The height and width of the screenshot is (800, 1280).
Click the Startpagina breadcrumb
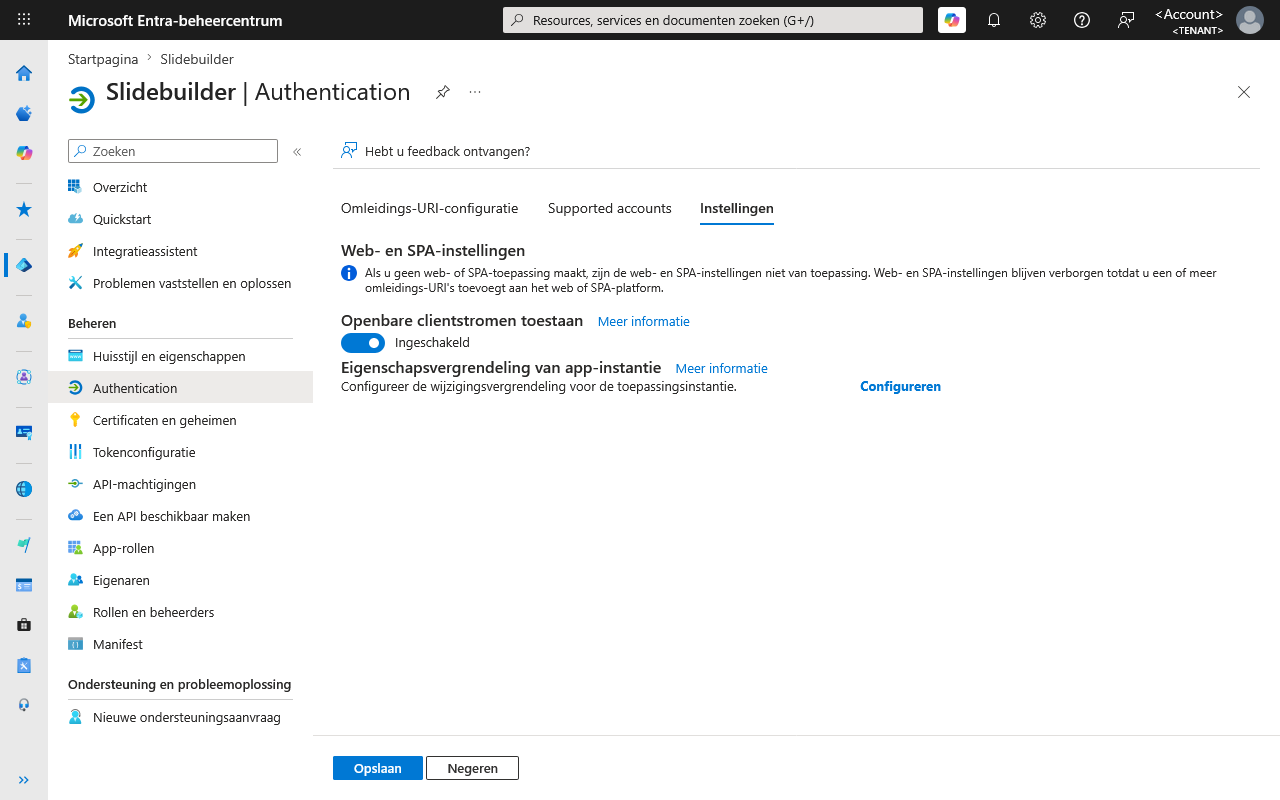pos(103,59)
